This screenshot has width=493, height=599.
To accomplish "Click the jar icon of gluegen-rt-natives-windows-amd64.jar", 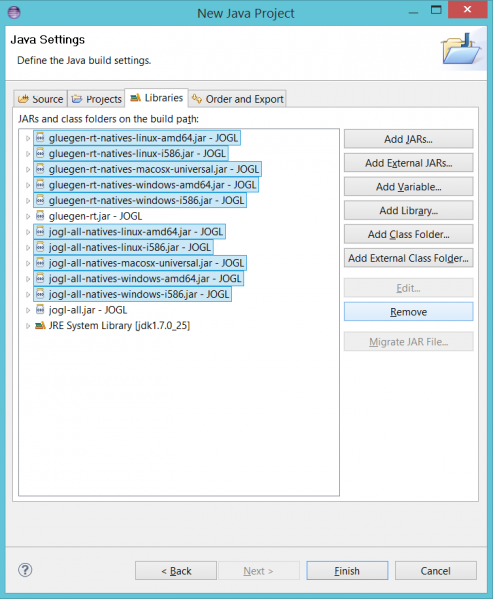I will pos(40,185).
